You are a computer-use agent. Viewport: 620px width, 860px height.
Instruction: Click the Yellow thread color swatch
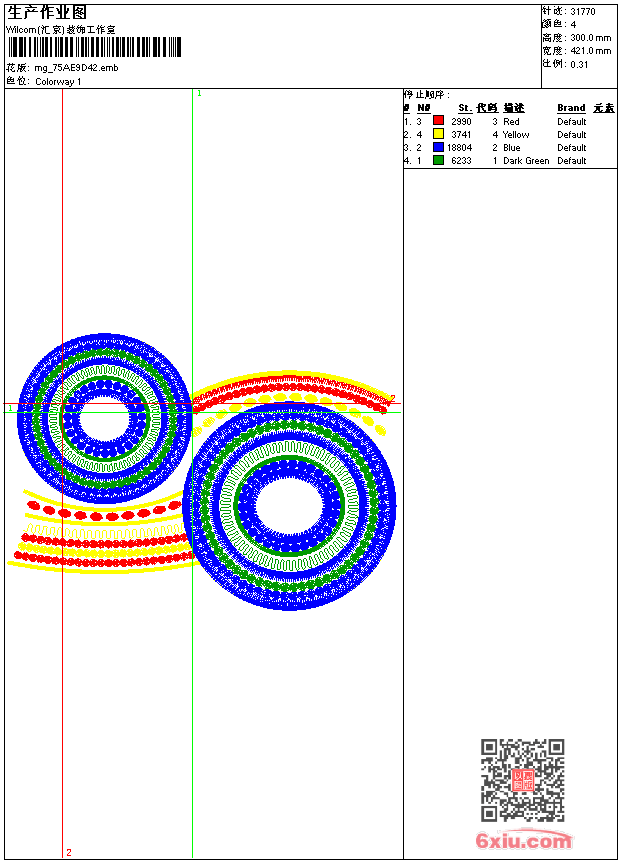point(438,134)
